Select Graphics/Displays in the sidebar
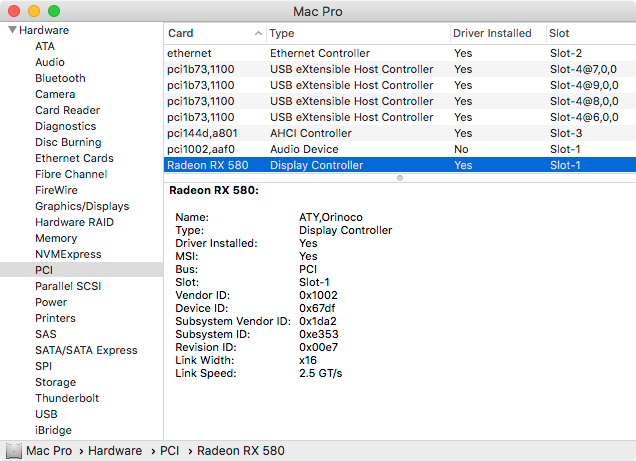The image size is (636, 461). 82,206
